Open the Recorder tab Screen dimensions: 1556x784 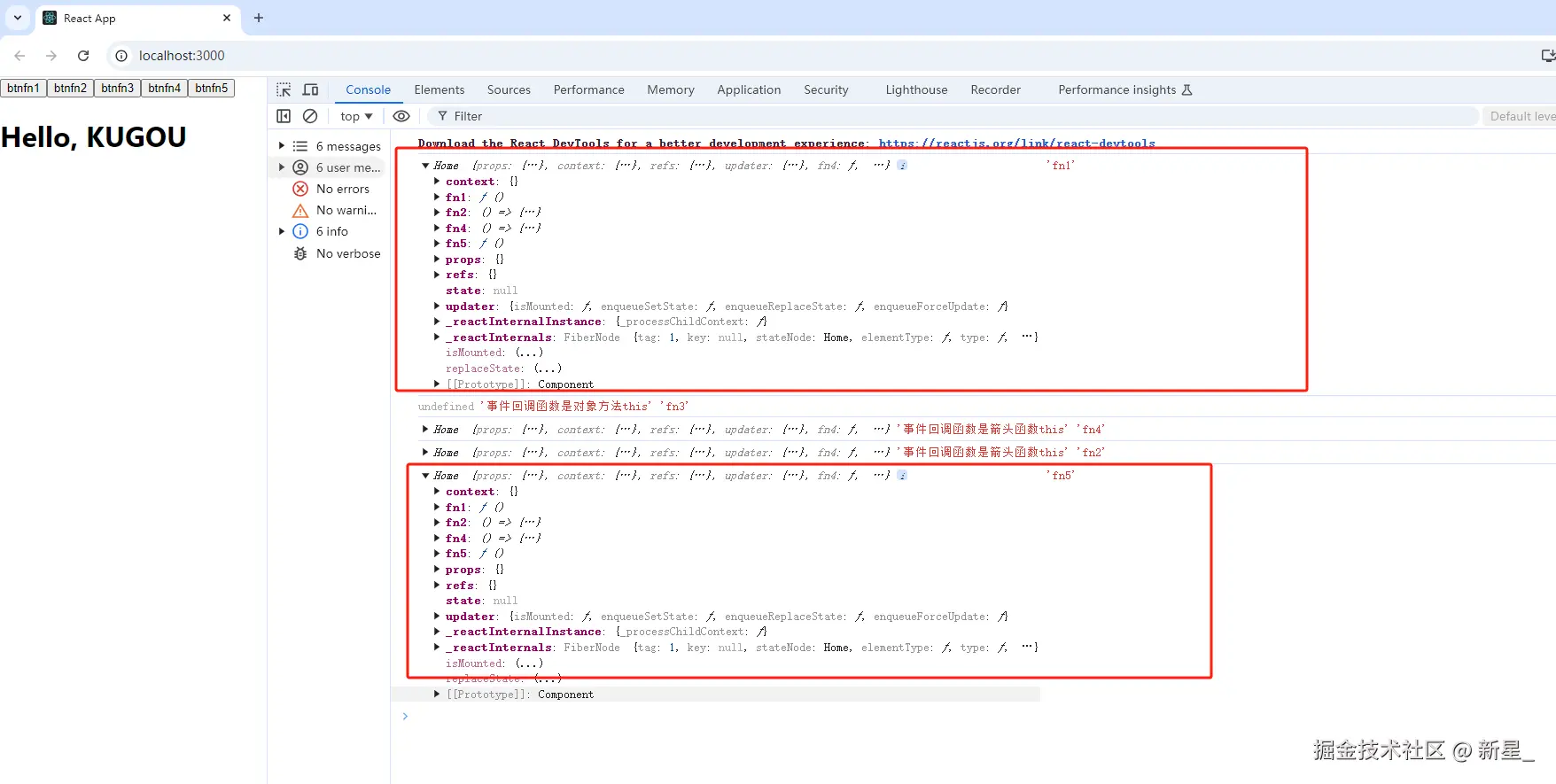995,89
